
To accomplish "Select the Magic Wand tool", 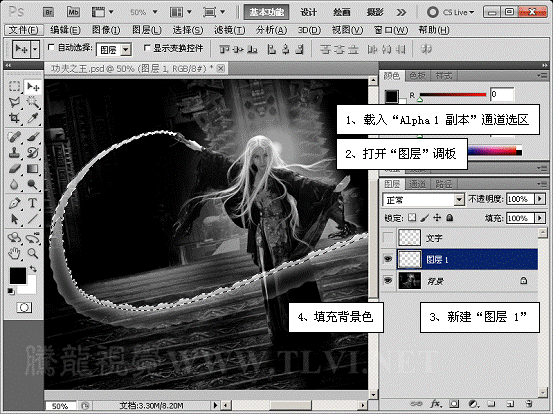I will [33, 102].
